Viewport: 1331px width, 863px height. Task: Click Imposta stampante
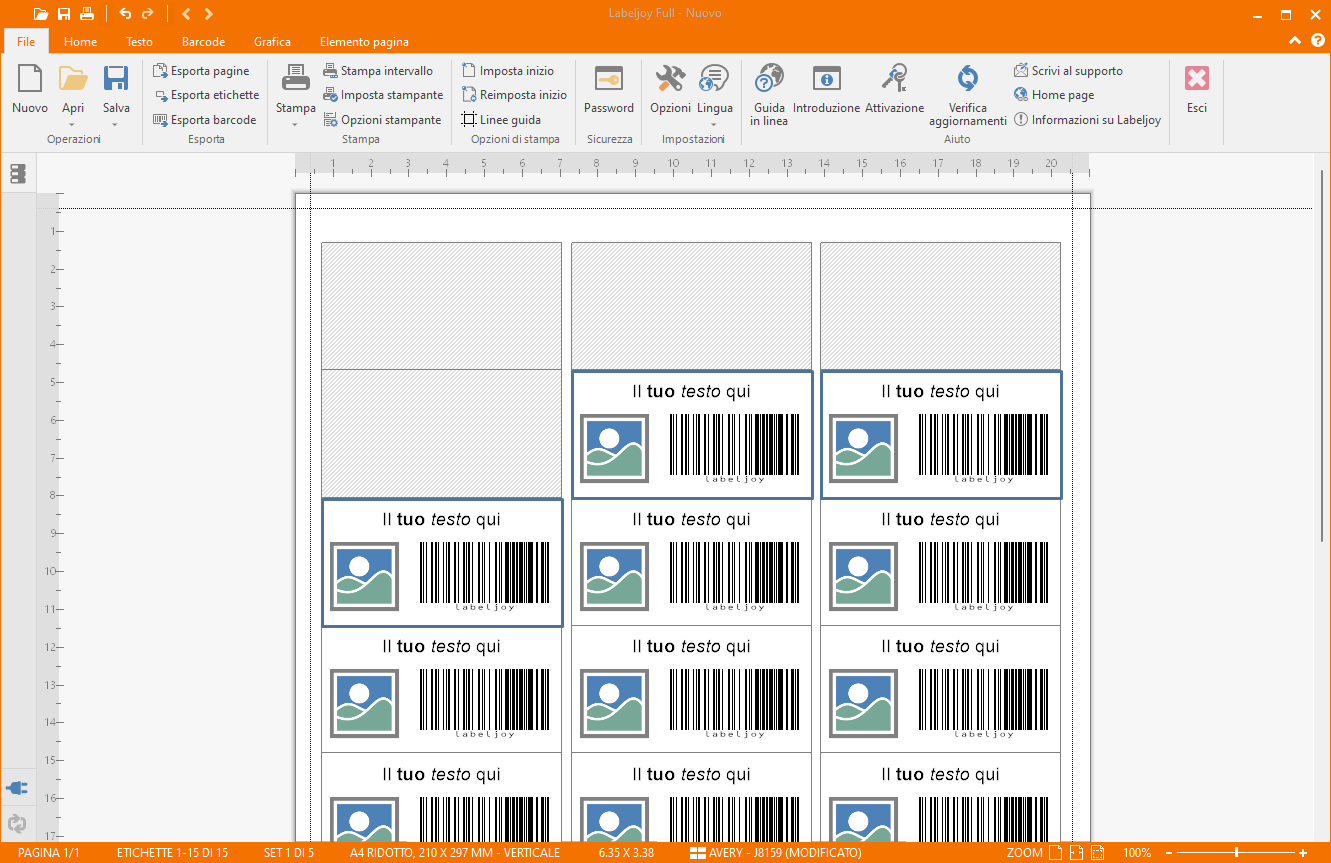tap(383, 95)
